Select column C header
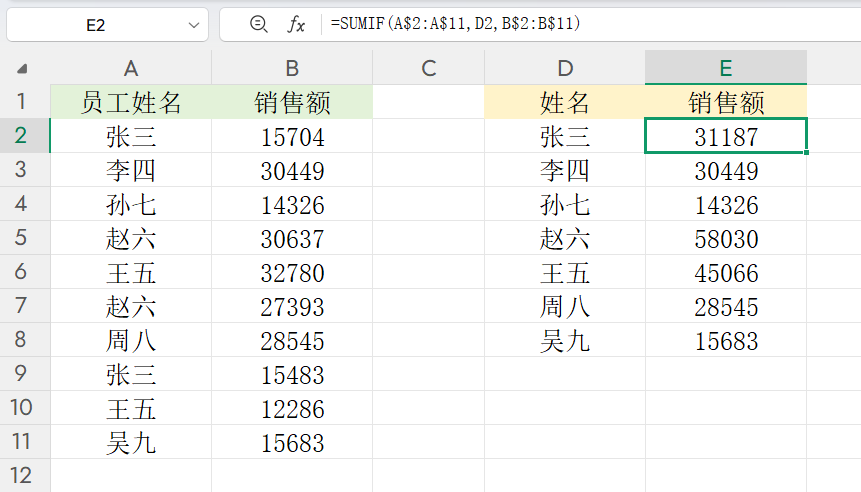The width and height of the screenshot is (861, 492). tap(428, 68)
